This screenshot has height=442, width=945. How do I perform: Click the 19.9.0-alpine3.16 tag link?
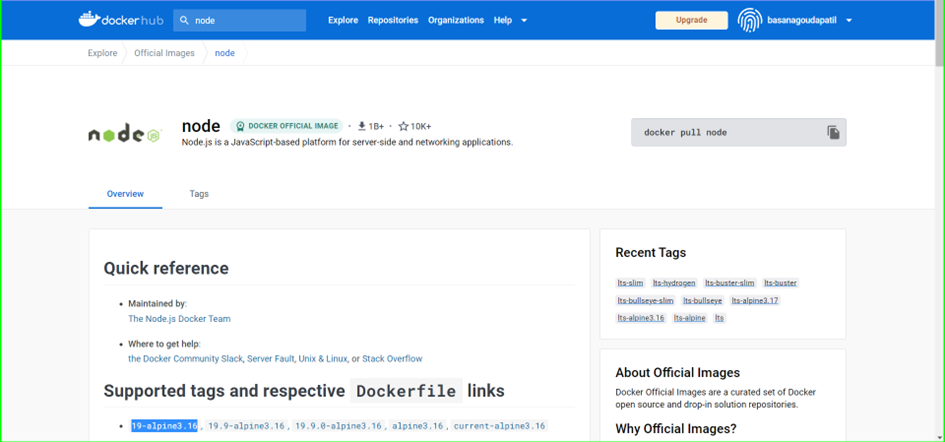tap(338, 426)
